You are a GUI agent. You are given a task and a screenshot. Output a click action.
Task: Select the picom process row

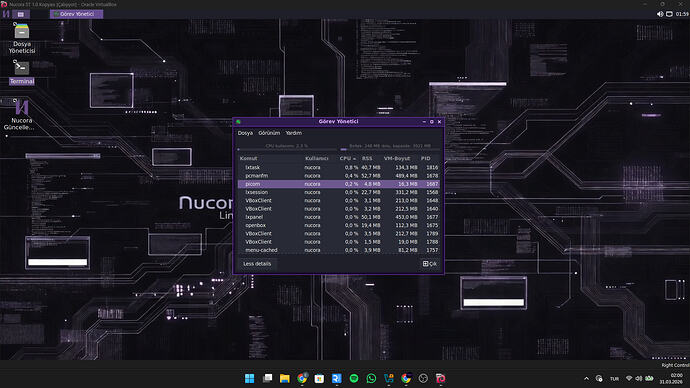(x=339, y=184)
